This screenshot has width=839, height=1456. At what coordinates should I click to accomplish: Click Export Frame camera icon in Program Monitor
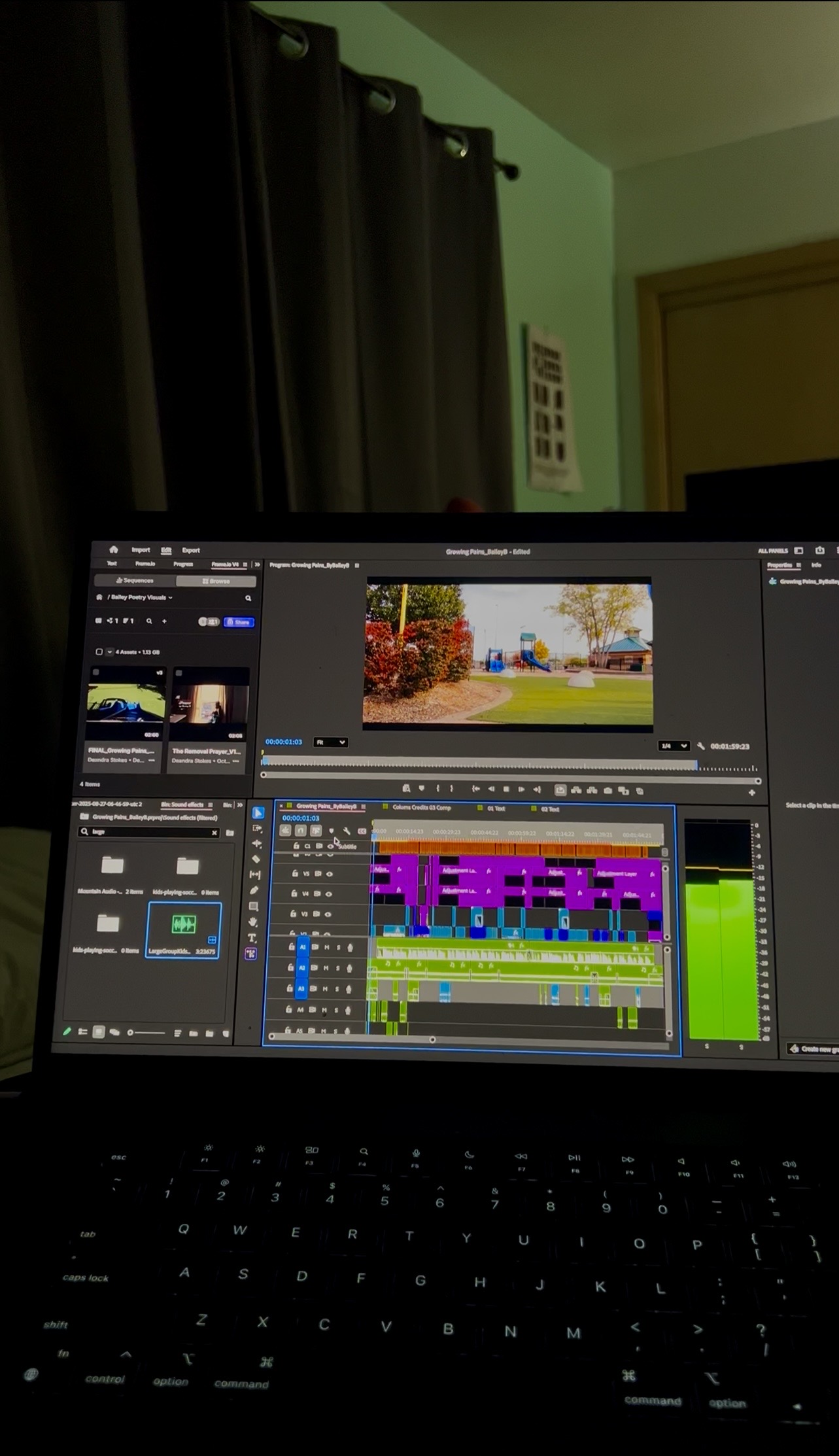point(608,791)
